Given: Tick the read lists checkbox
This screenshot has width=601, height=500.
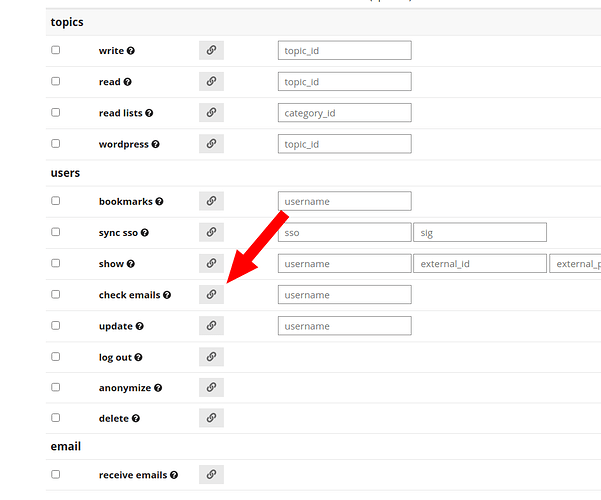Looking at the screenshot, I should [x=56, y=112].
